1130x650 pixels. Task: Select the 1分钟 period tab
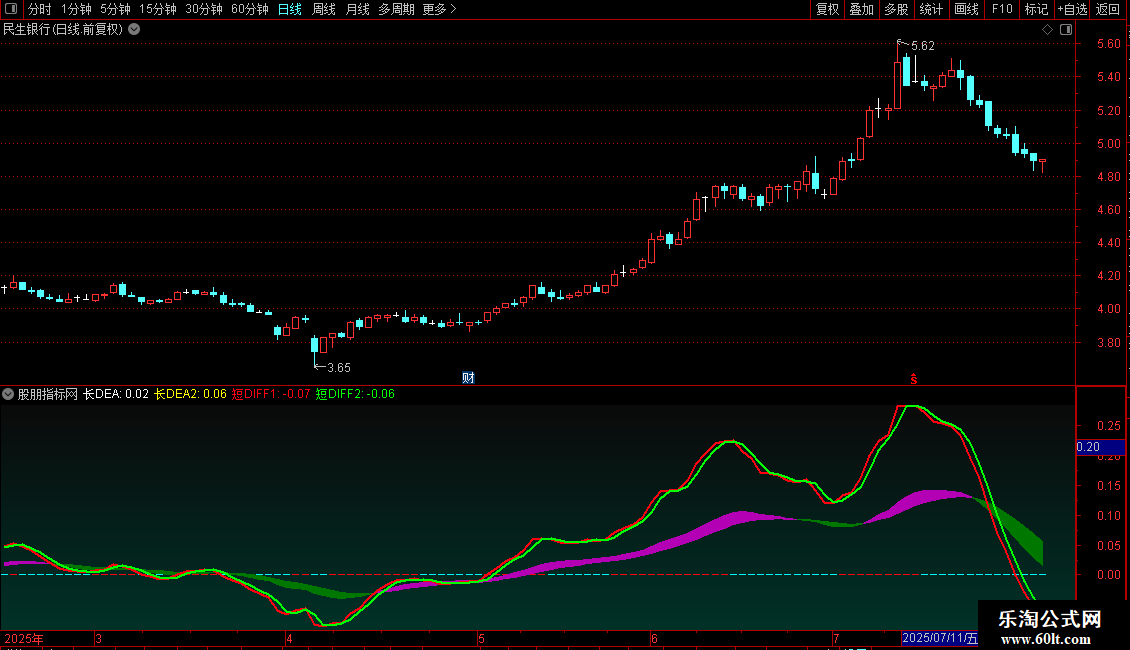[x=76, y=9]
